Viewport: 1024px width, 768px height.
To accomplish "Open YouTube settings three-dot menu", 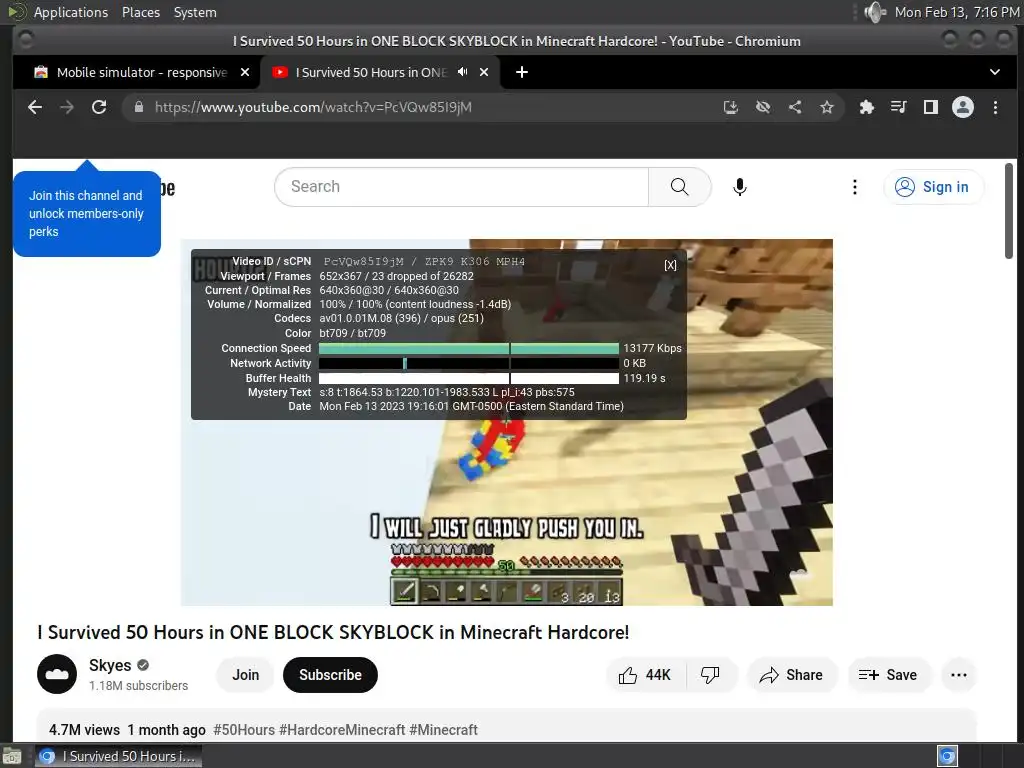I will point(854,187).
